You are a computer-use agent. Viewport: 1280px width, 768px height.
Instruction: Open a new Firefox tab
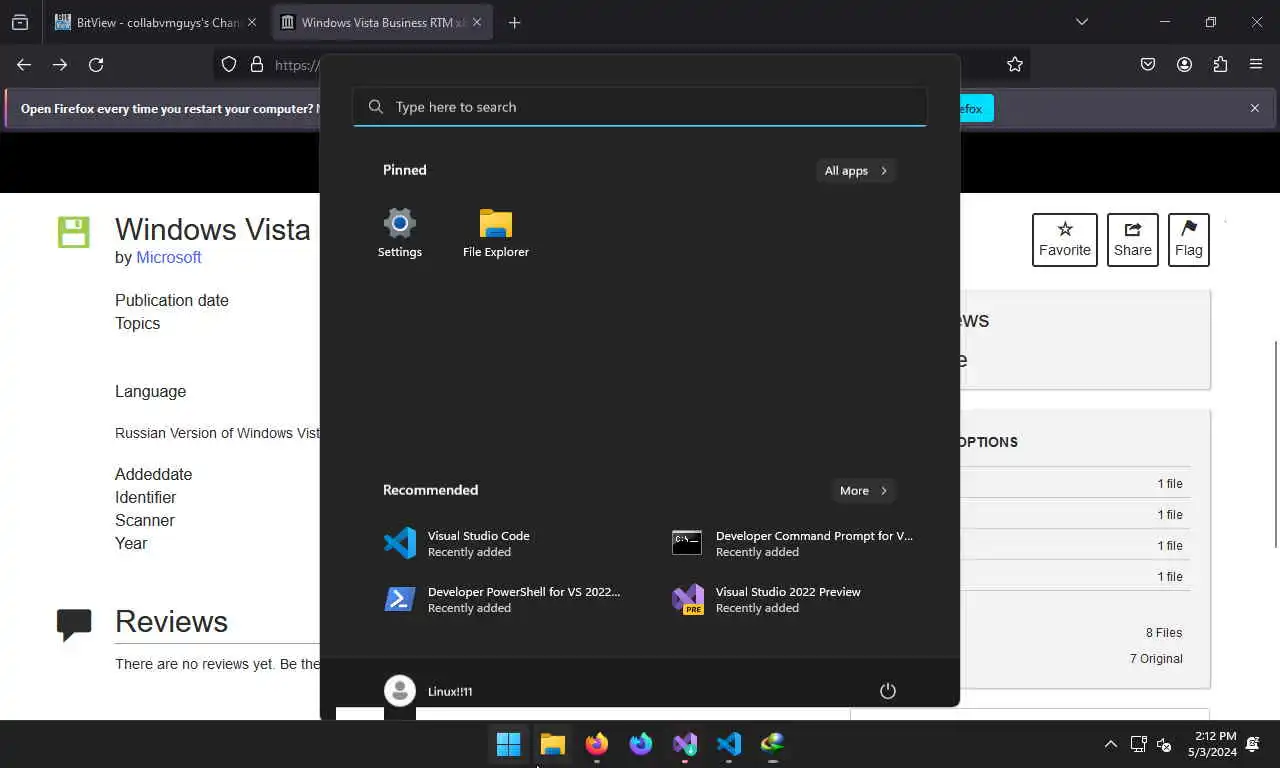coord(514,22)
